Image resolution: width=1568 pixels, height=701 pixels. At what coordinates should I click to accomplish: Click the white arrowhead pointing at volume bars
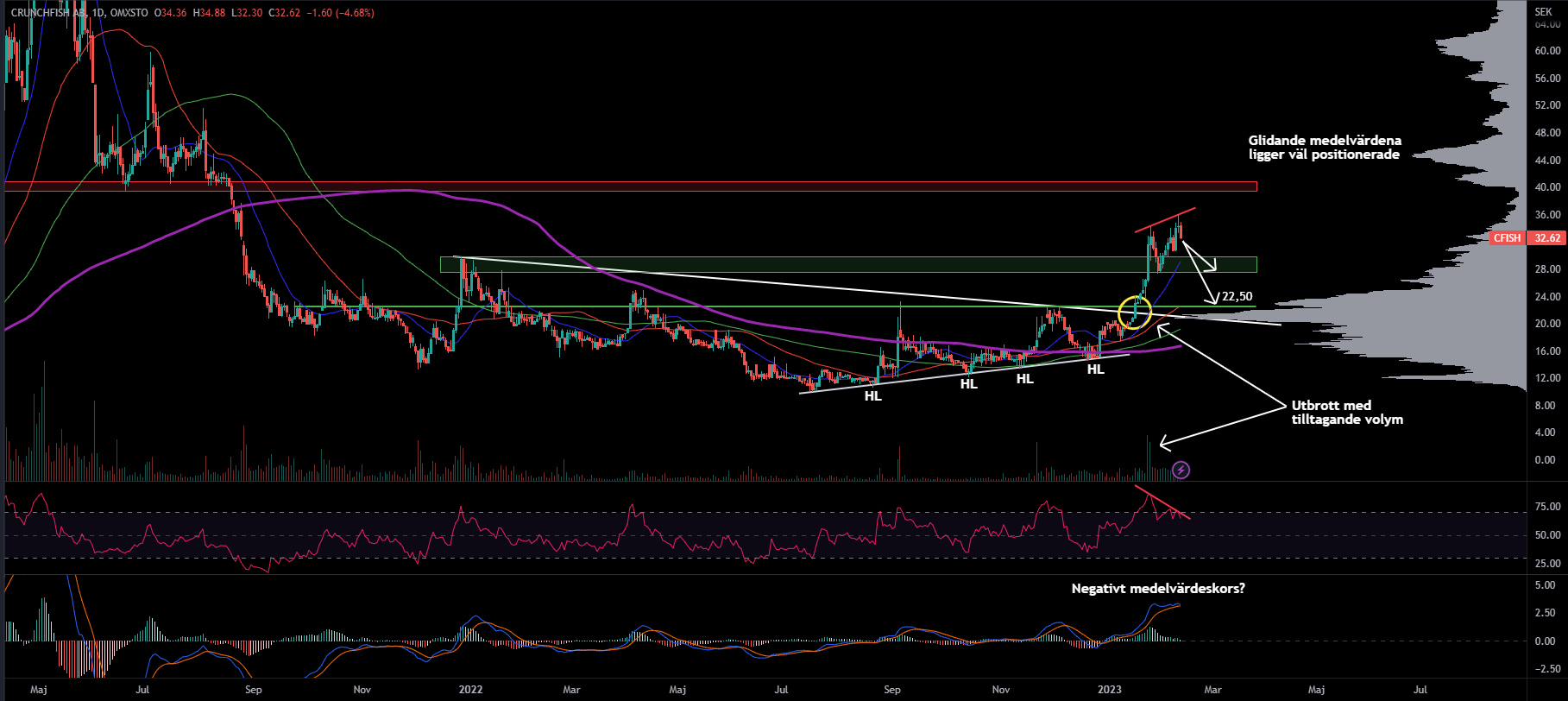(1164, 443)
